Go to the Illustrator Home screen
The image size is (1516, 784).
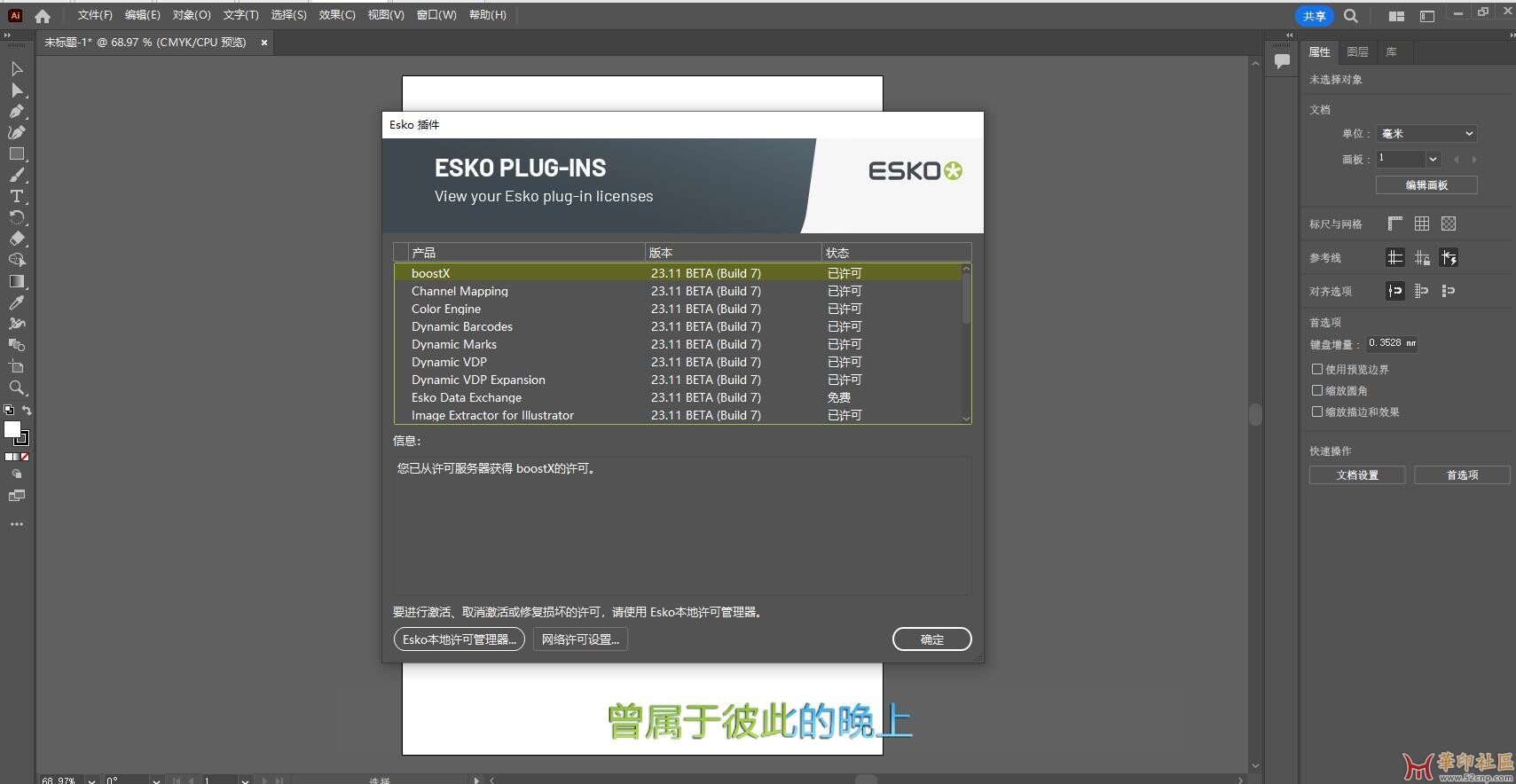point(43,16)
